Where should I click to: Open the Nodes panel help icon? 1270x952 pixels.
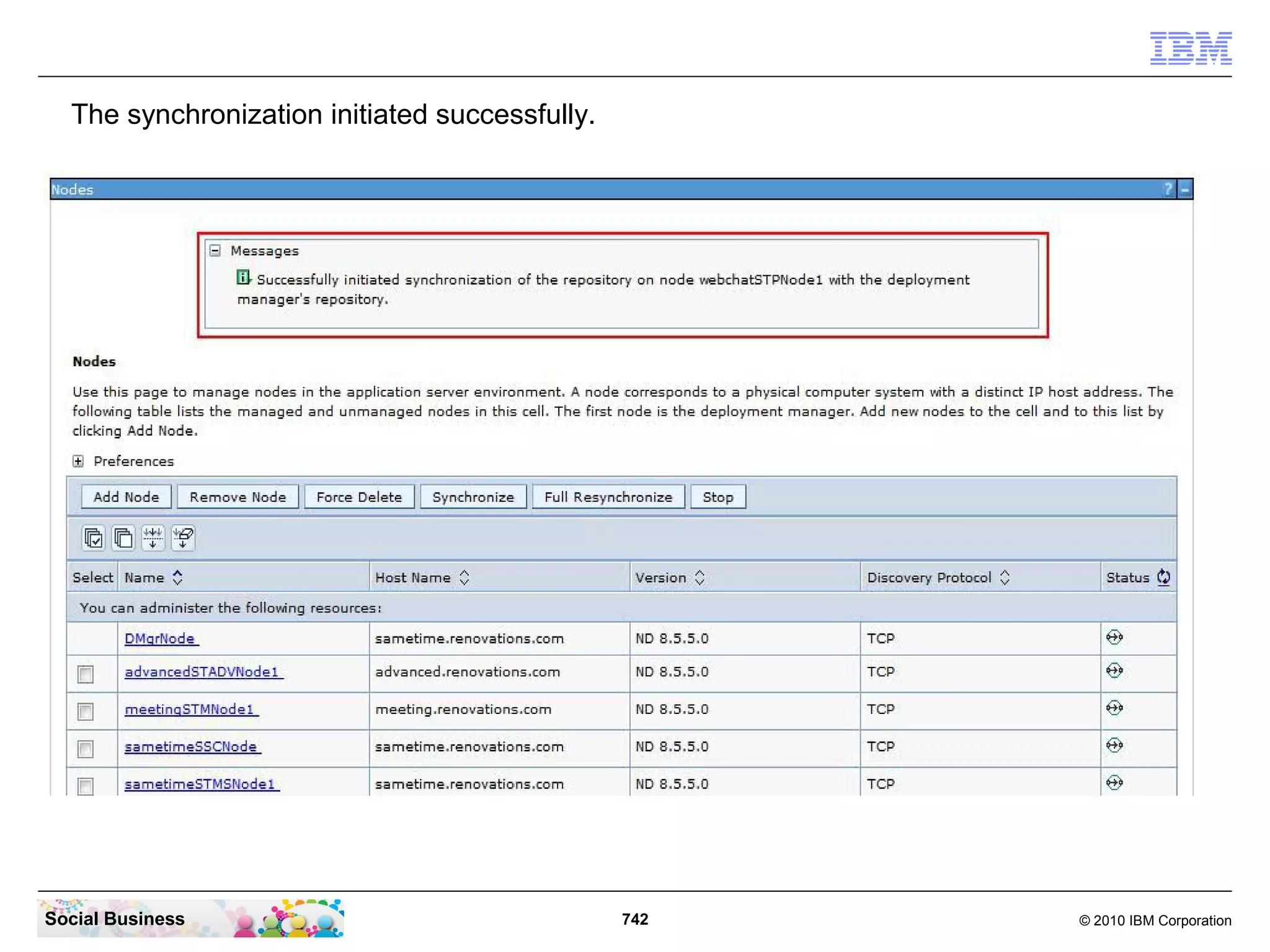[1168, 189]
